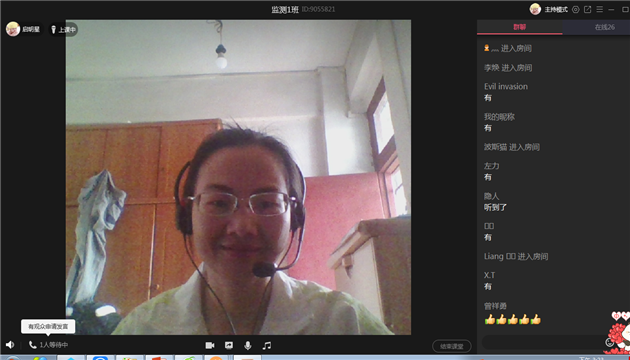
Task: Mute the microphone icon
Action: tap(248, 346)
